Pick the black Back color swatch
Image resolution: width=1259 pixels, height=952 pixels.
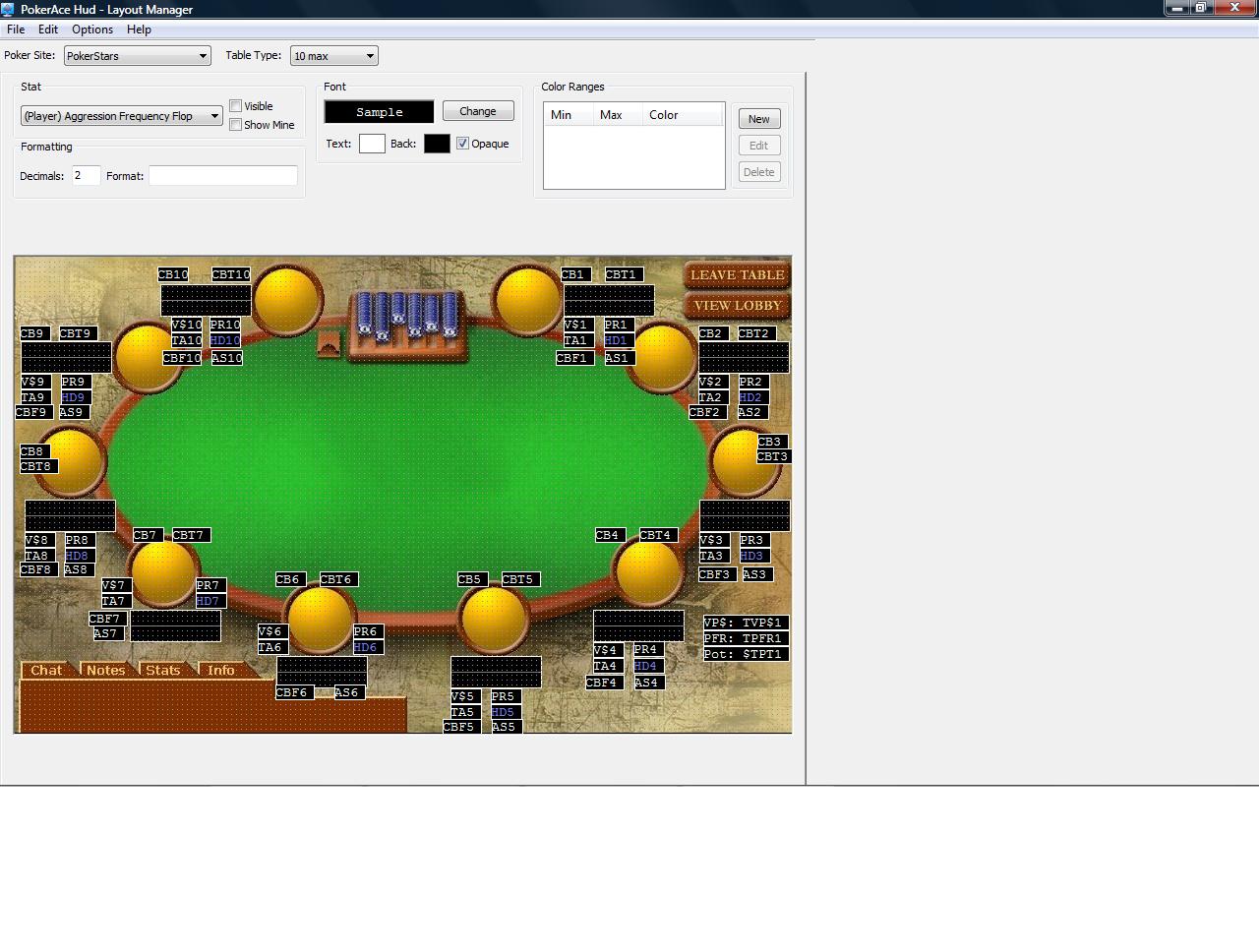pos(437,144)
